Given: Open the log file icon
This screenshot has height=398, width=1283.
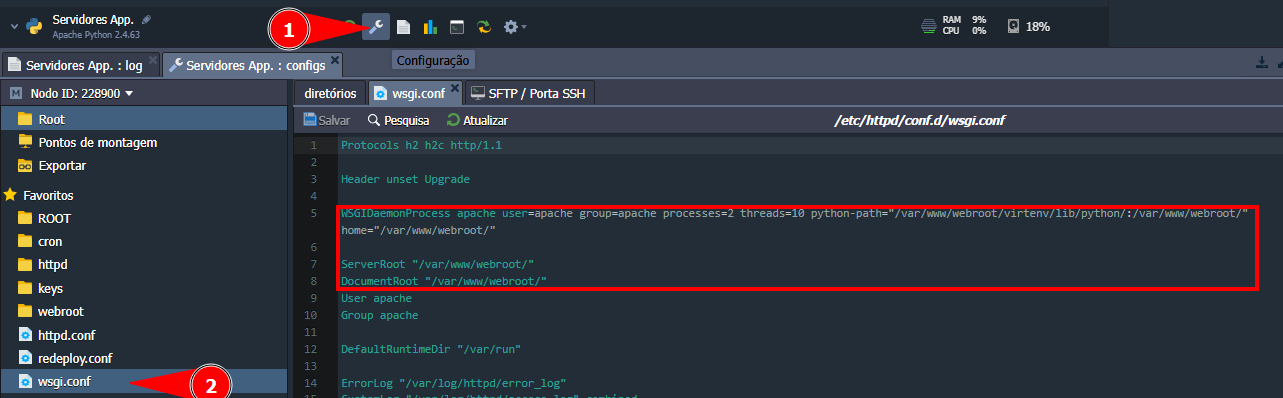Looking at the screenshot, I should 403,27.
